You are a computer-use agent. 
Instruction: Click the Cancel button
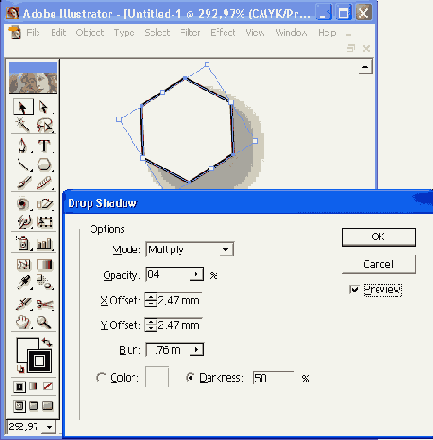[379, 264]
